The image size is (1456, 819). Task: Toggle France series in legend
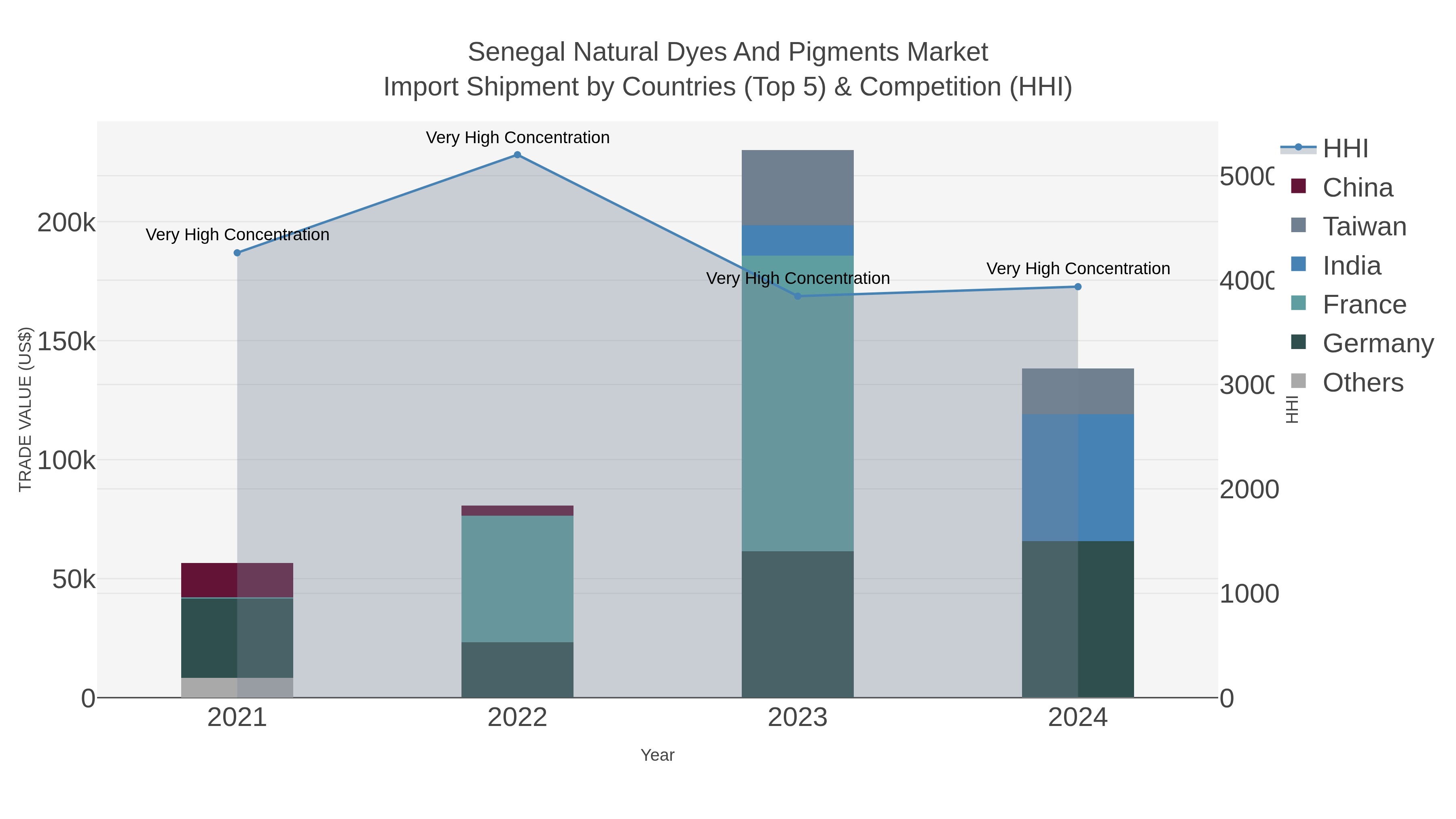1348,305
